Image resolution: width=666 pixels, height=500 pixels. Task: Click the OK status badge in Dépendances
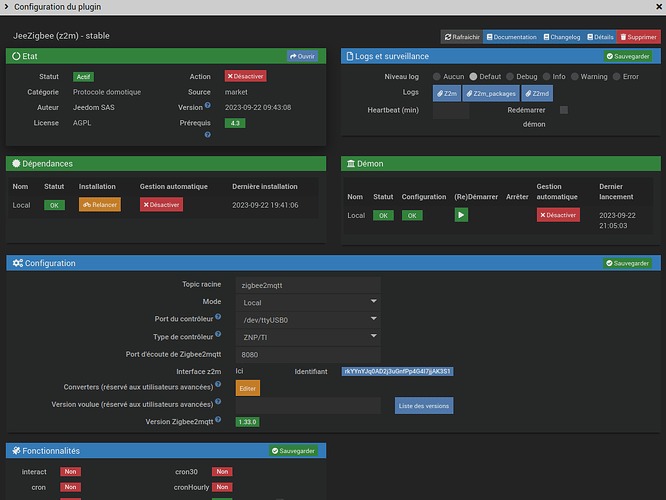click(x=54, y=205)
